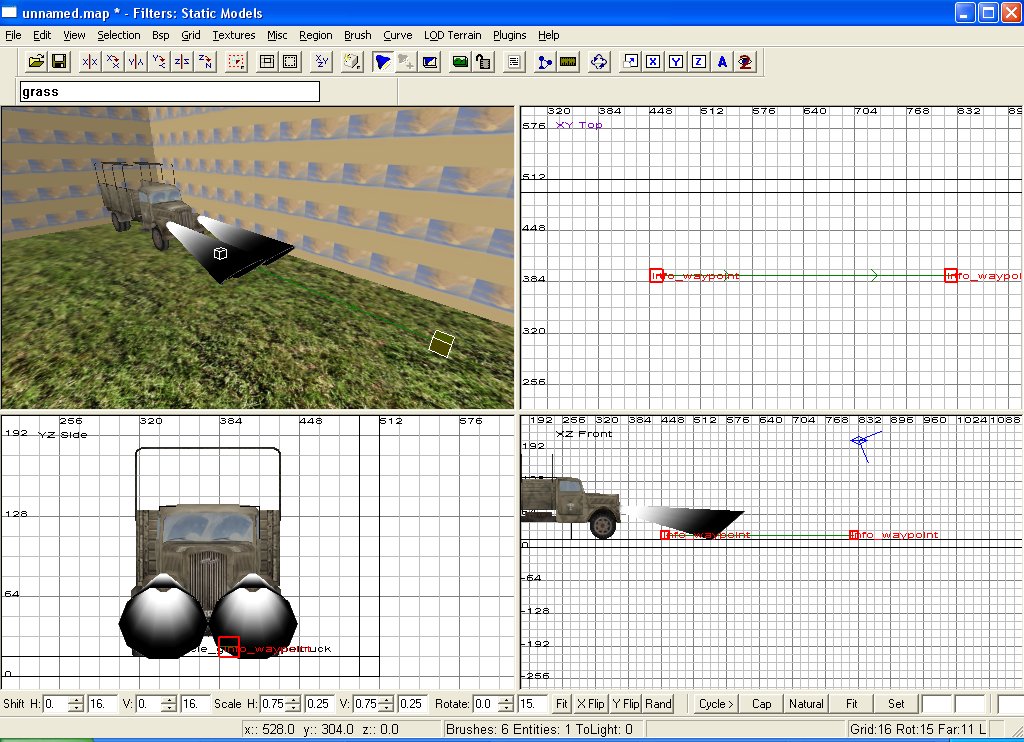Open the Textures menu

pyautogui.click(x=234, y=35)
